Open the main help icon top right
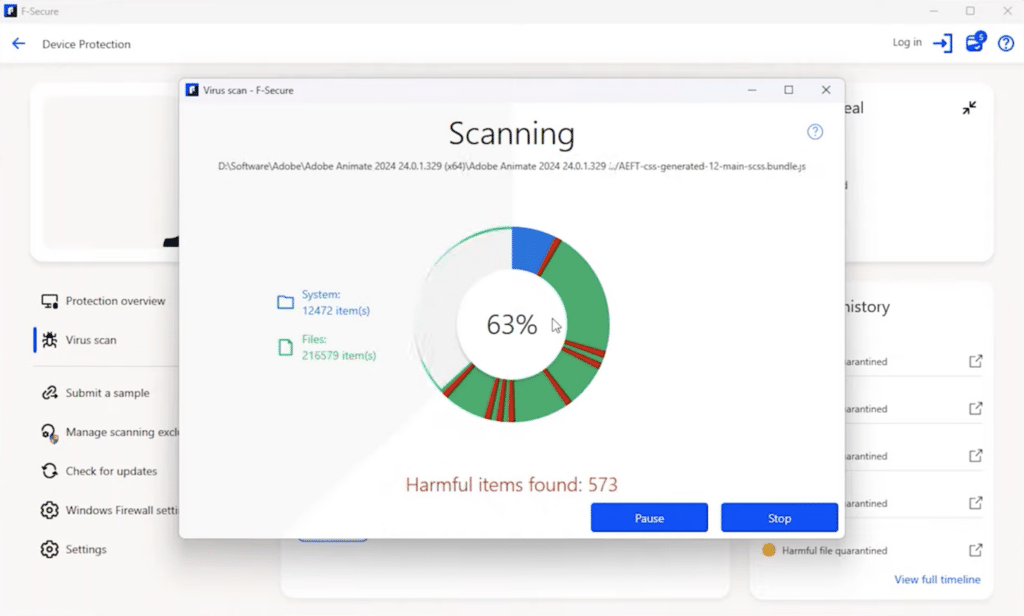This screenshot has height=616, width=1024. tap(1007, 43)
